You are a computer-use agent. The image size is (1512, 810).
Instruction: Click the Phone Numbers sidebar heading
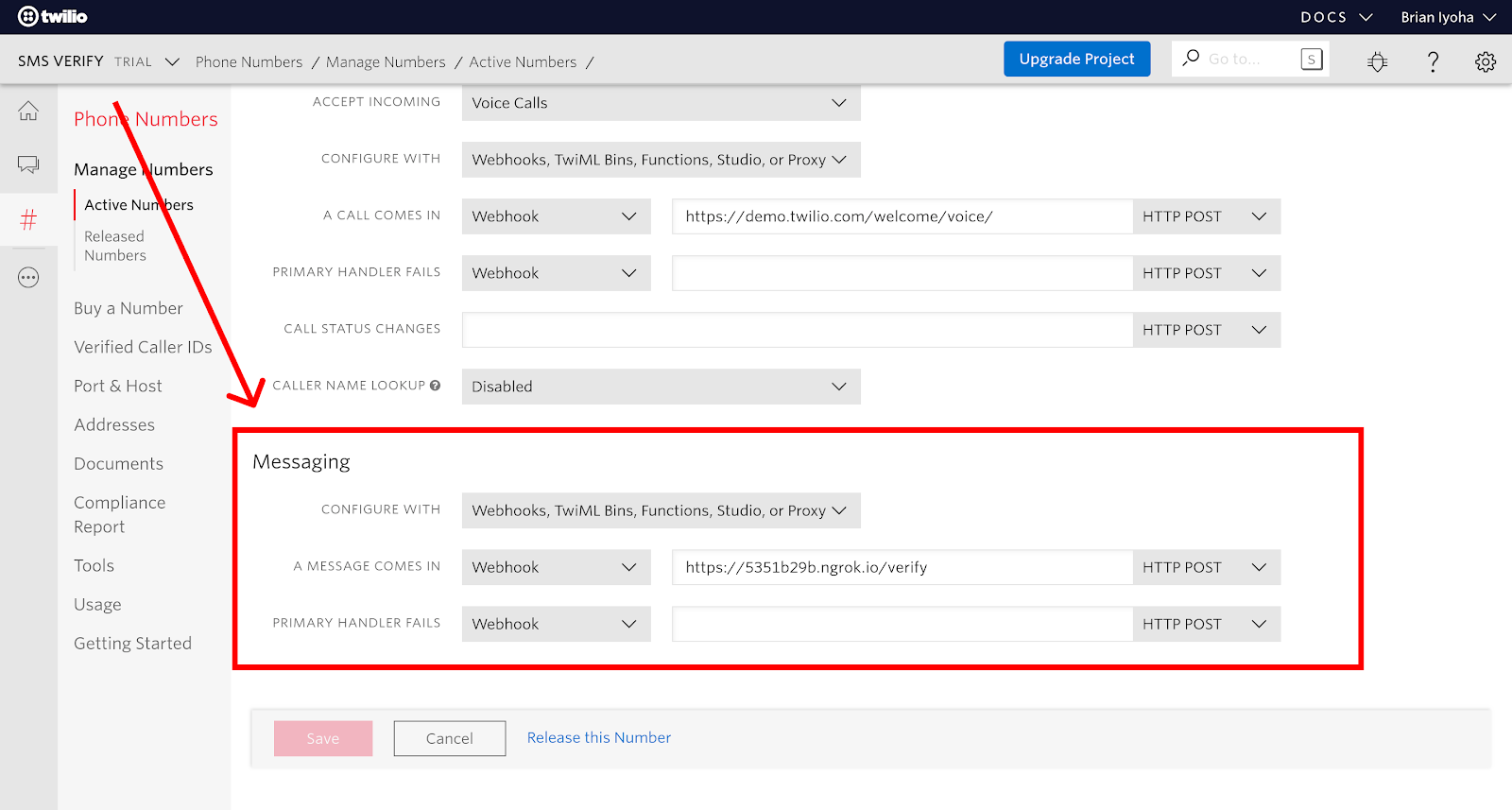[x=146, y=119]
